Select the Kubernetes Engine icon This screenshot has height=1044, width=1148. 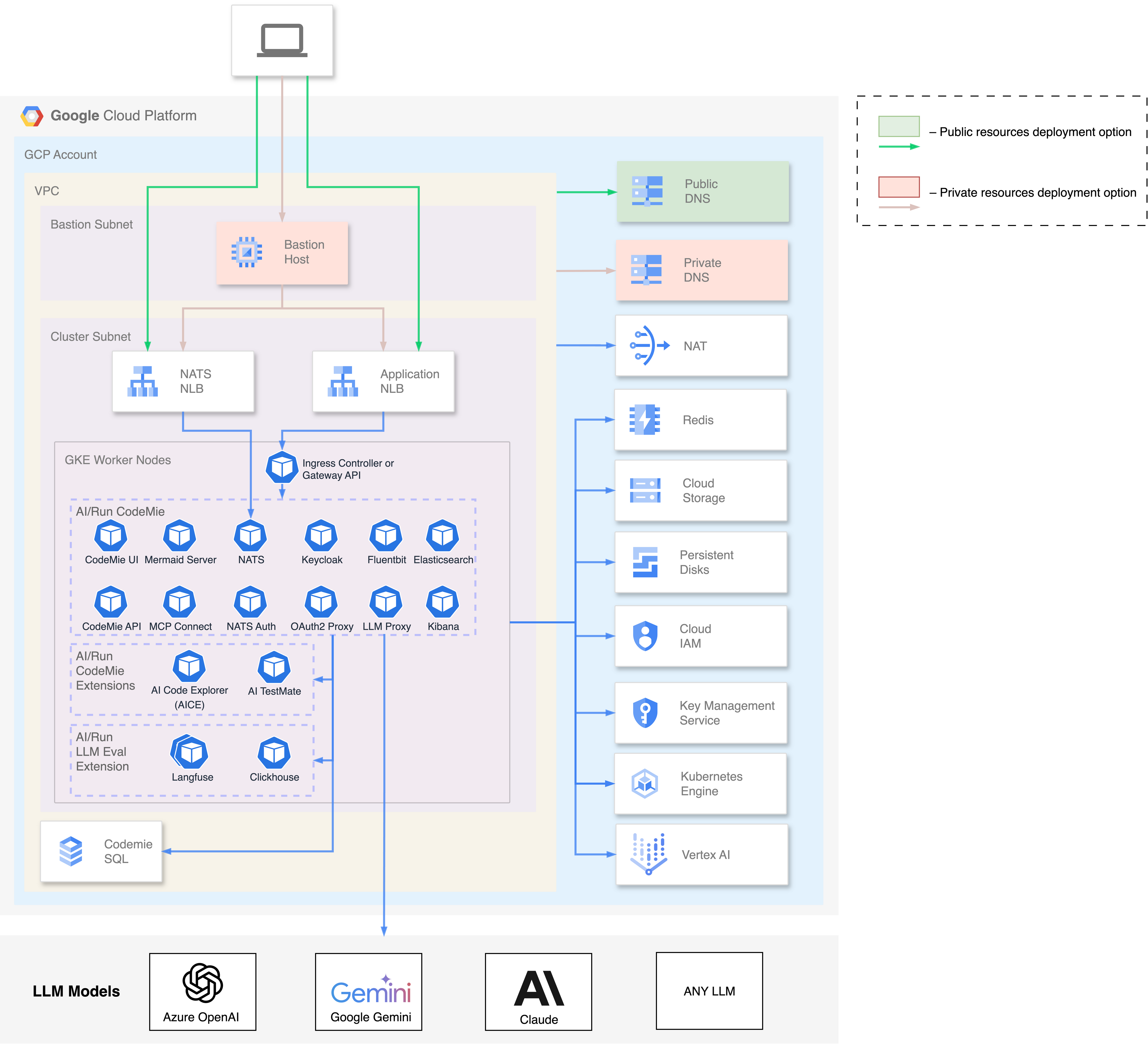click(645, 784)
